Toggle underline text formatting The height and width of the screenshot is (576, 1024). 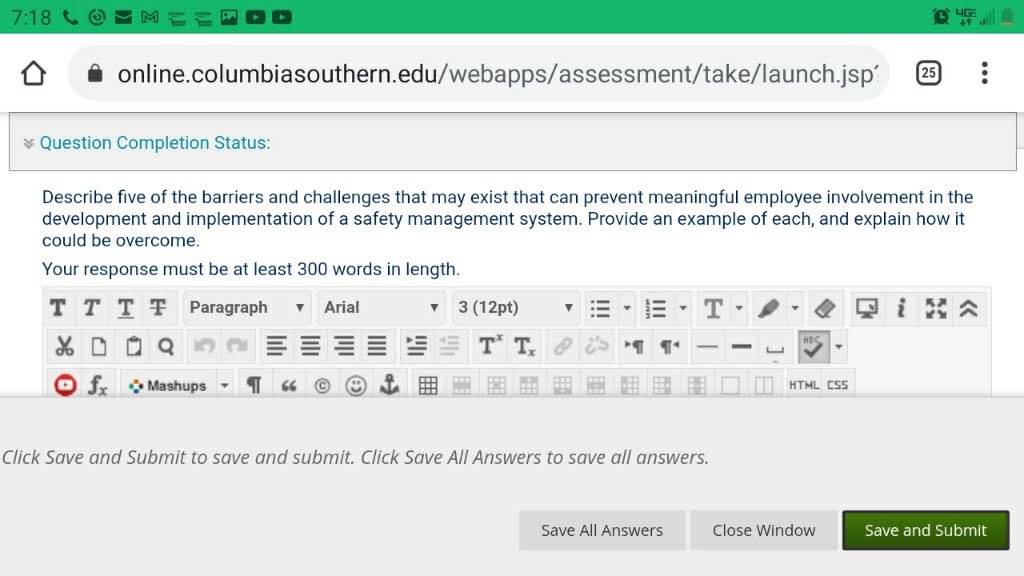click(125, 308)
